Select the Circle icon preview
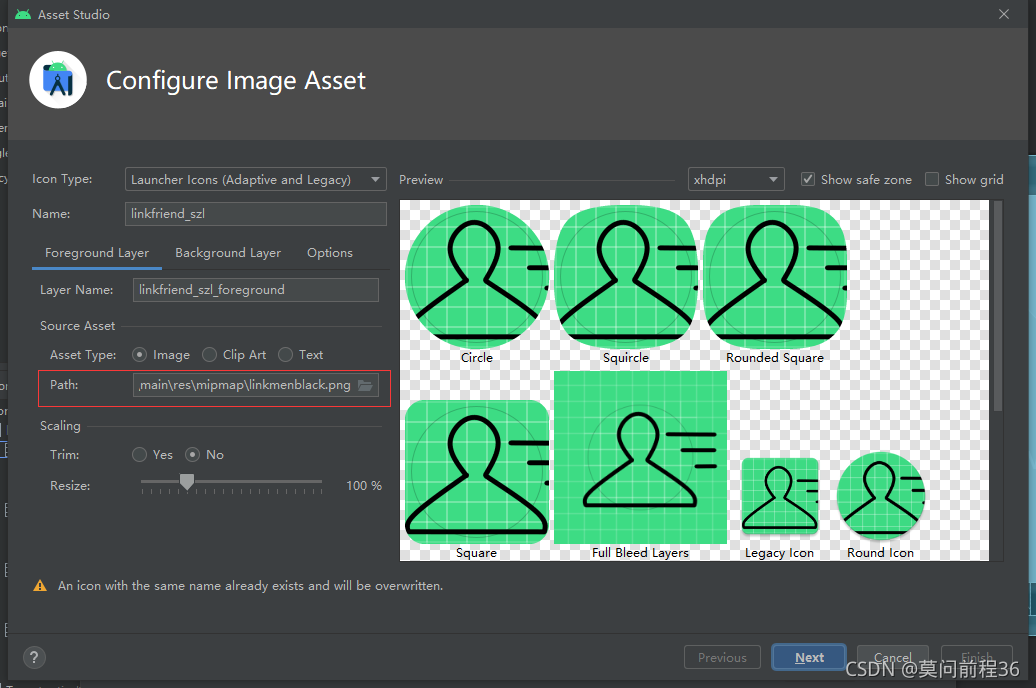1036x688 pixels. click(x=476, y=276)
